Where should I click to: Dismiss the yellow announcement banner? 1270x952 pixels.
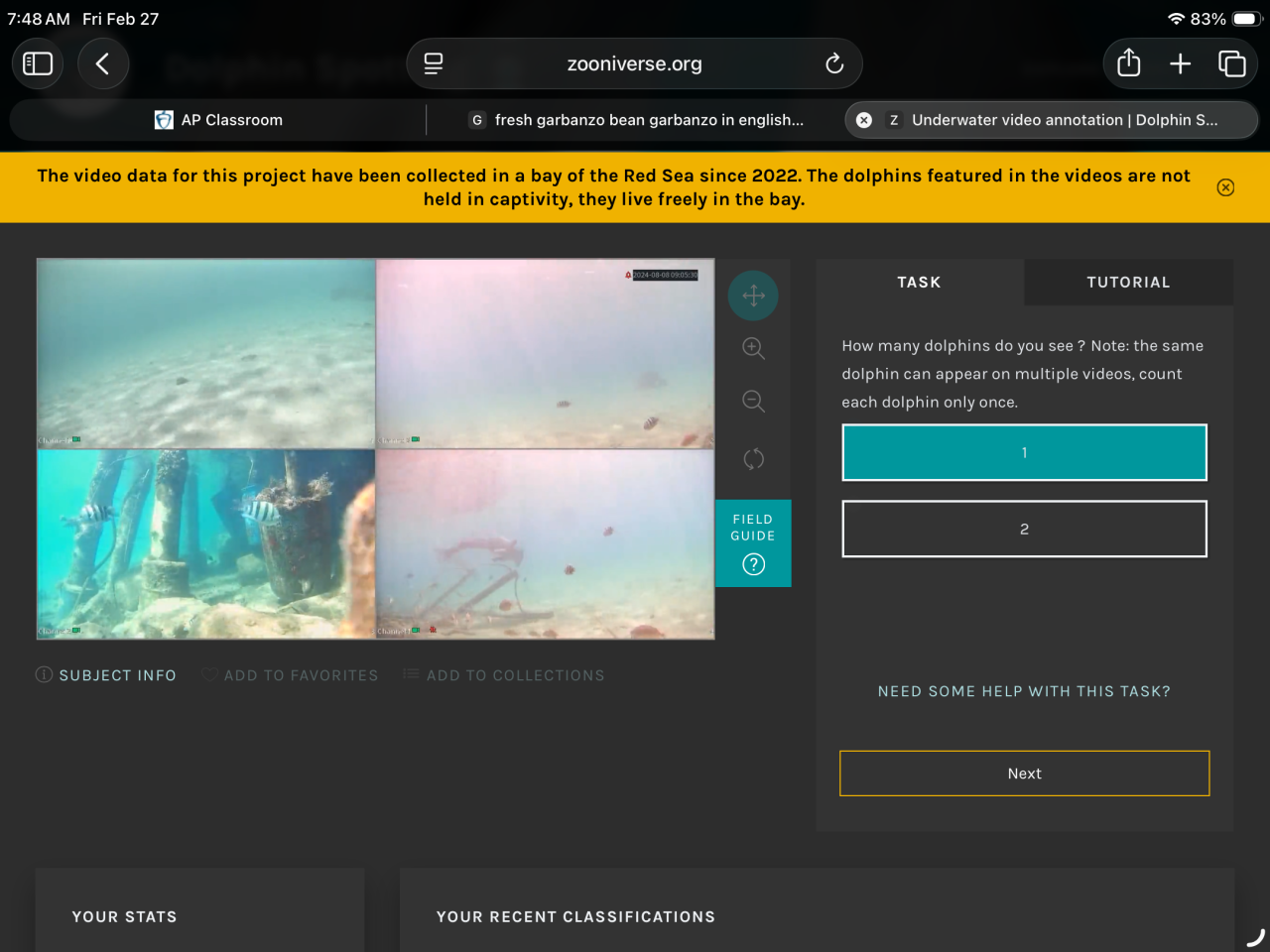1226,187
